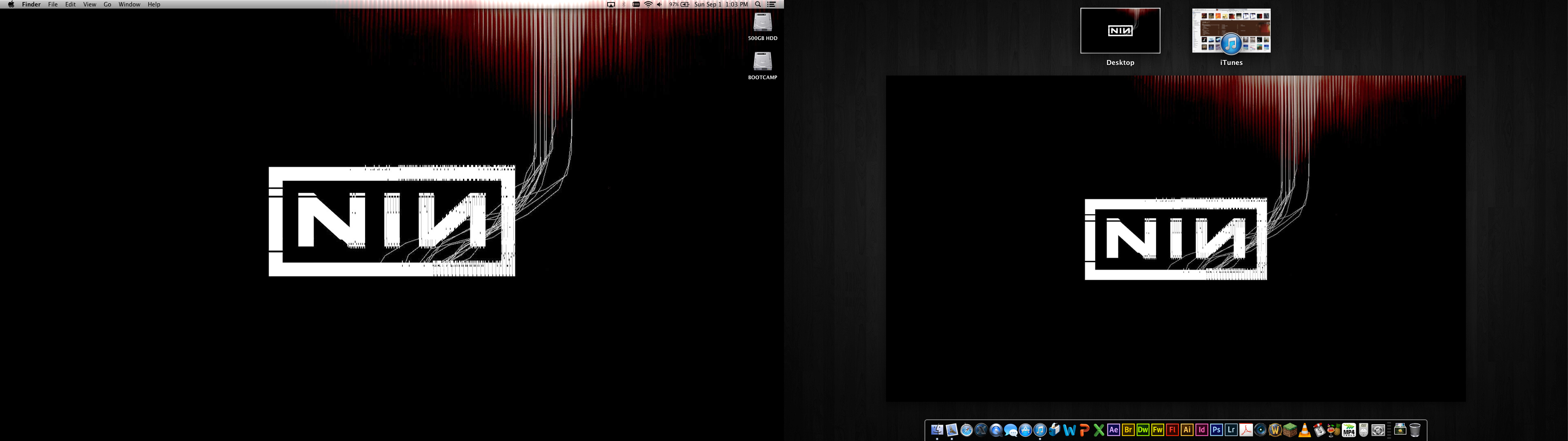Open QuickTime Player in the Dock
The width and height of the screenshot is (1568, 441).
(996, 430)
